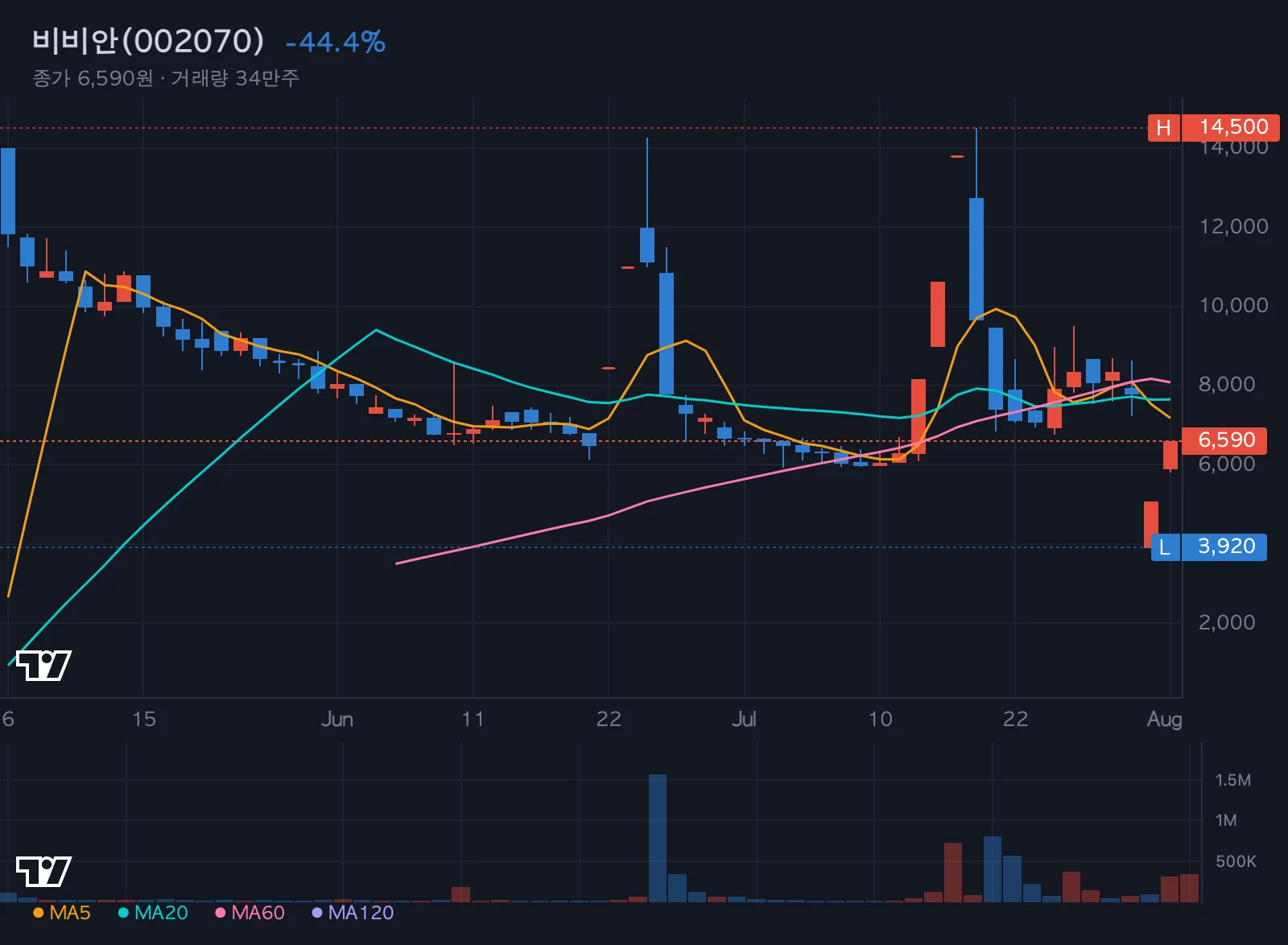
Task: Click the red 6,590 current price badge
Action: (x=1224, y=440)
